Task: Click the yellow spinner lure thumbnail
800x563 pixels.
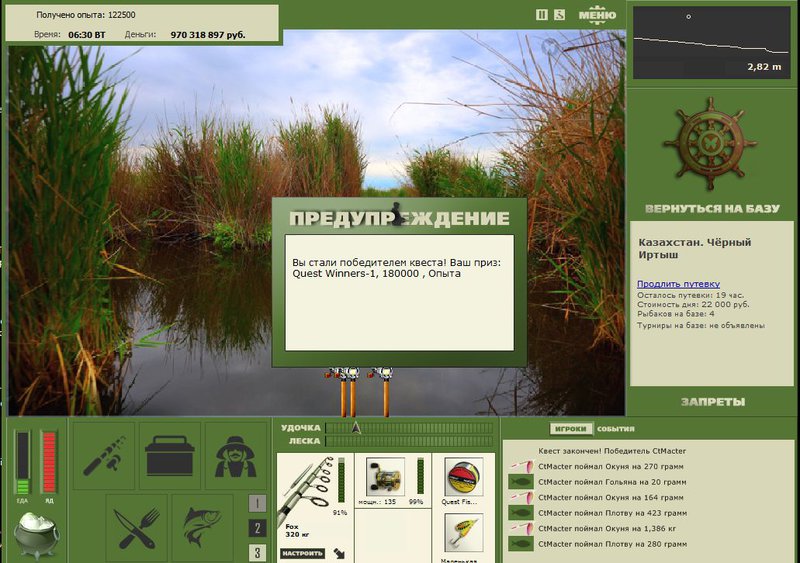Action: (x=463, y=533)
